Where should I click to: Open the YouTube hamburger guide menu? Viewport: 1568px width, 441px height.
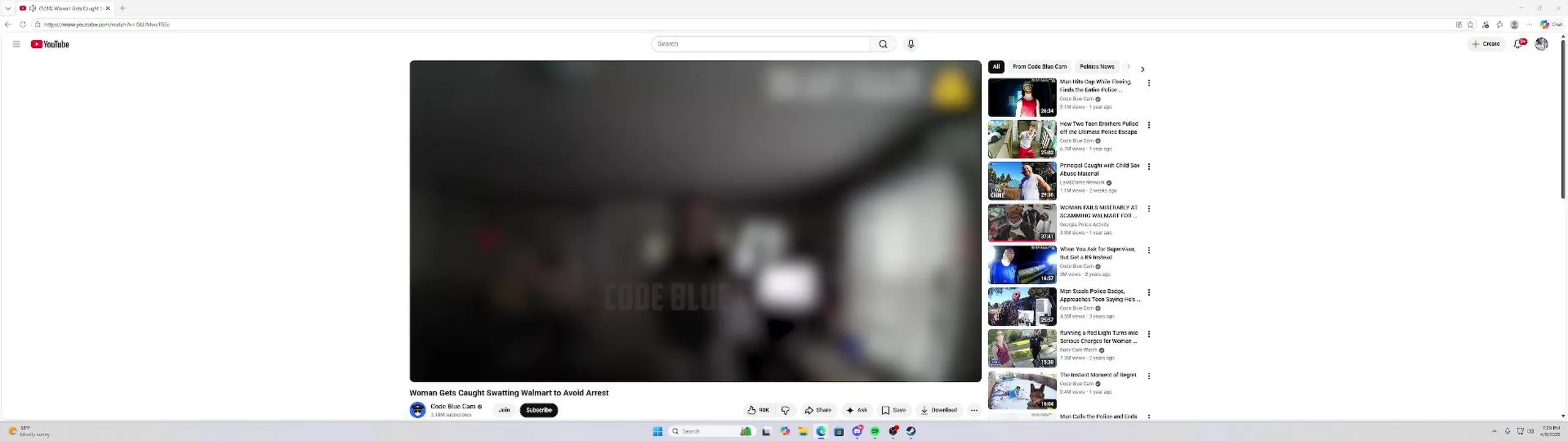pyautogui.click(x=17, y=44)
